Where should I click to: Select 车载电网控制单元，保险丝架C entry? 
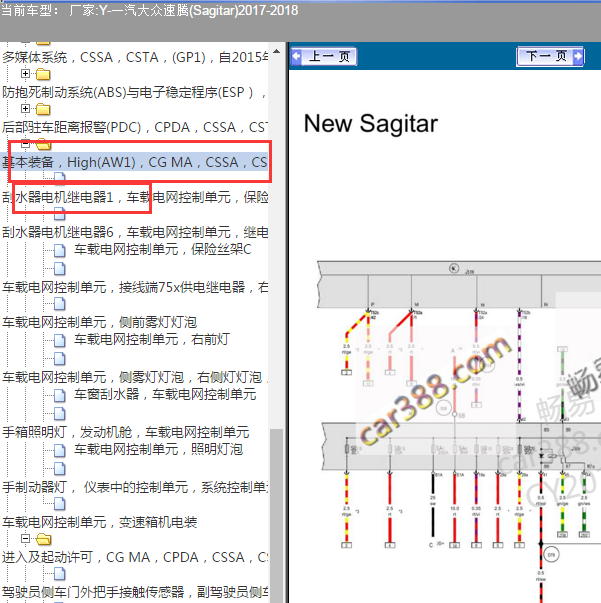point(163,250)
